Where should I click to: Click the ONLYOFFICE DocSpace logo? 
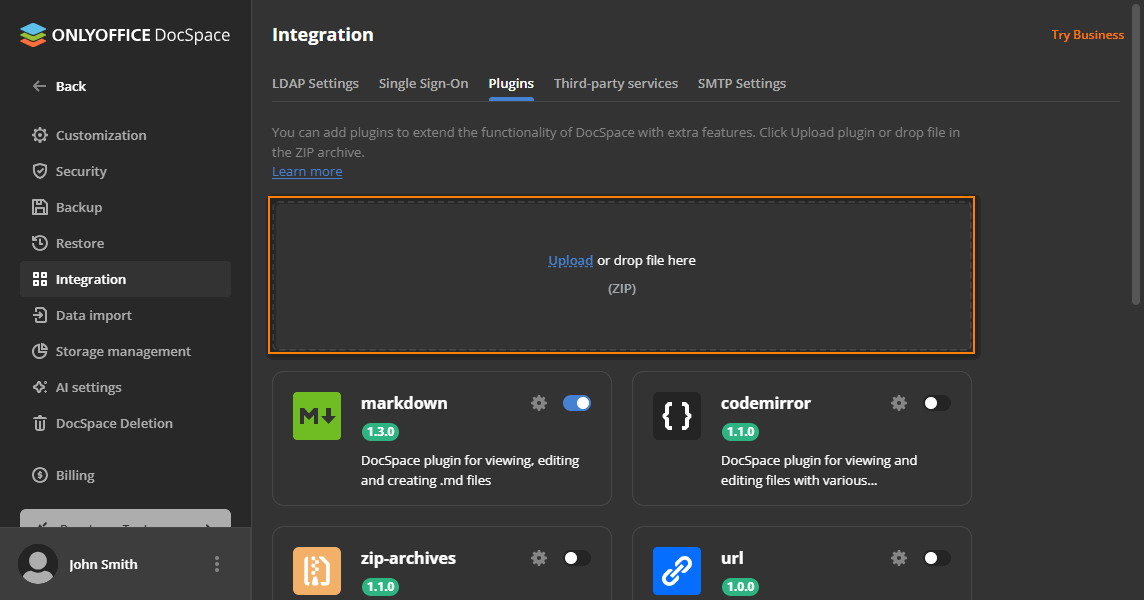tap(125, 35)
